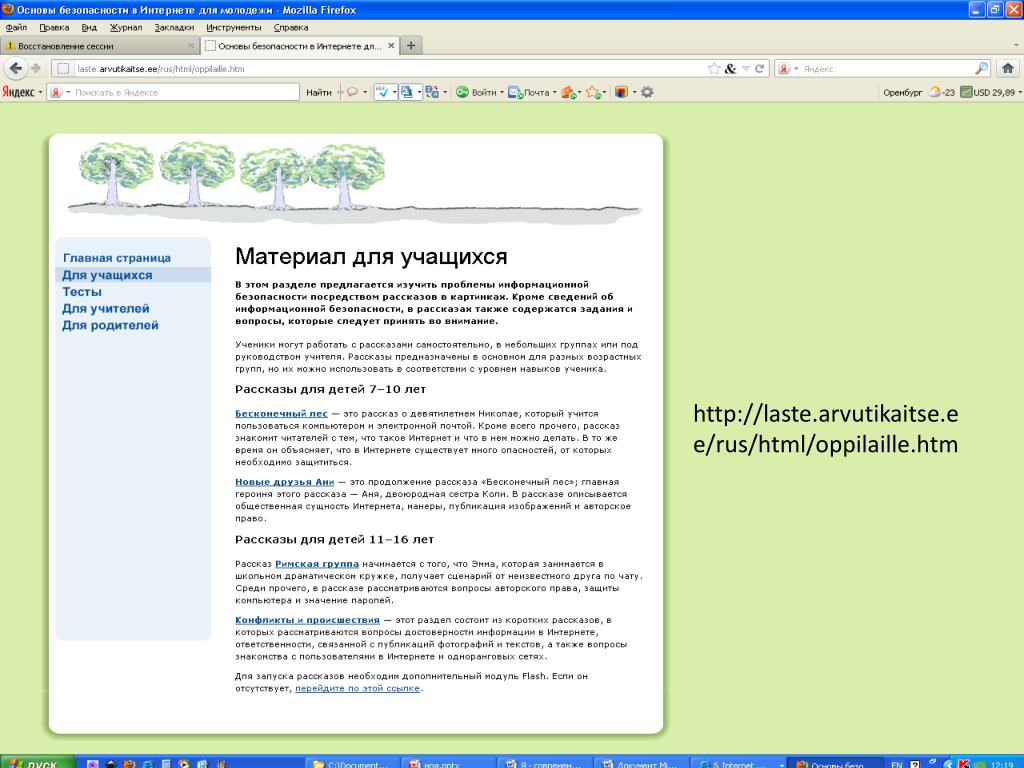This screenshot has height=768, width=1024.
Task: Expand Почта dropdown arrow
Action: pyautogui.click(x=554, y=92)
